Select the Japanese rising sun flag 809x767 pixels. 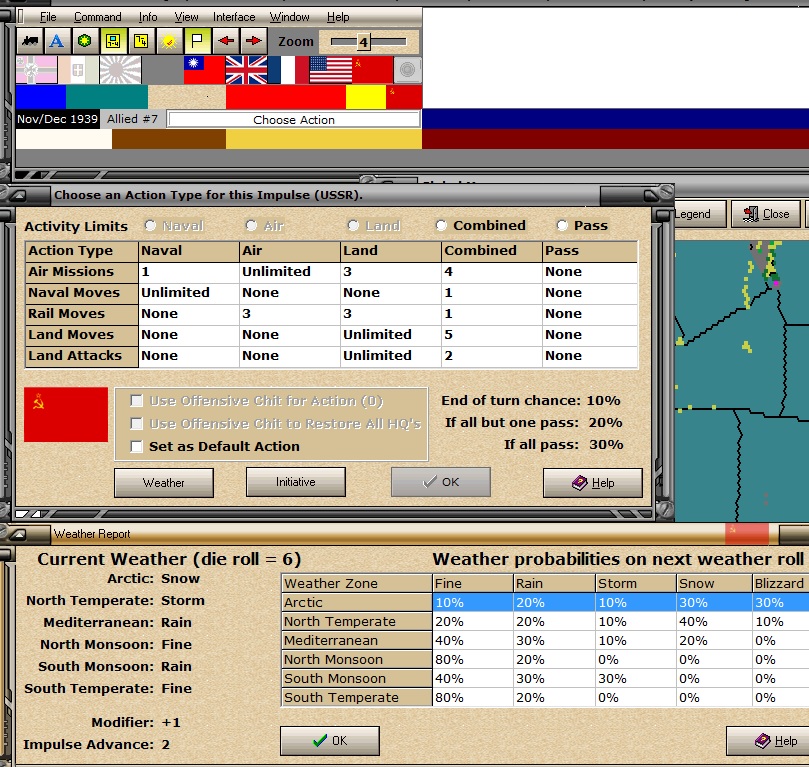pos(120,70)
